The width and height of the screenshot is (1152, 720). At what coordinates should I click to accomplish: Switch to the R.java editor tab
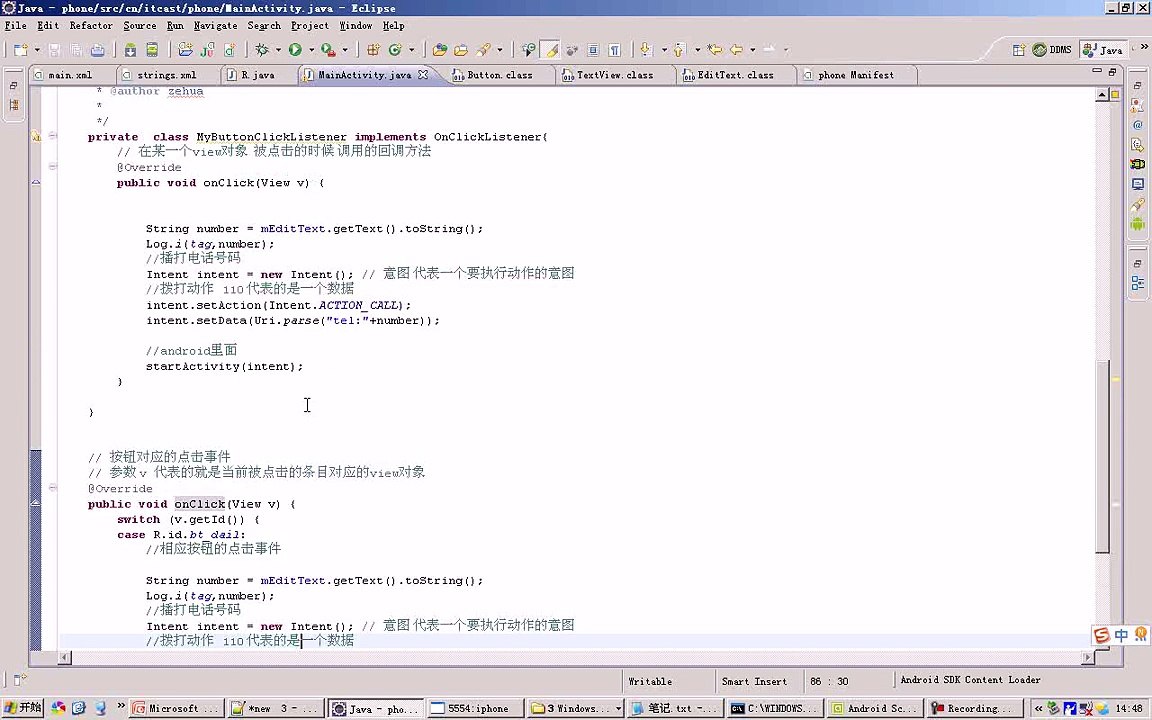click(x=258, y=75)
